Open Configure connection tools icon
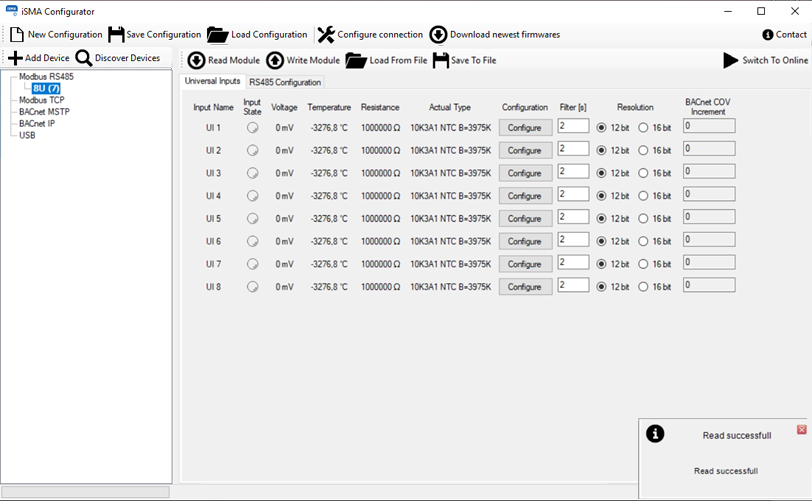Viewport: 812px width, 501px height. click(x=326, y=35)
